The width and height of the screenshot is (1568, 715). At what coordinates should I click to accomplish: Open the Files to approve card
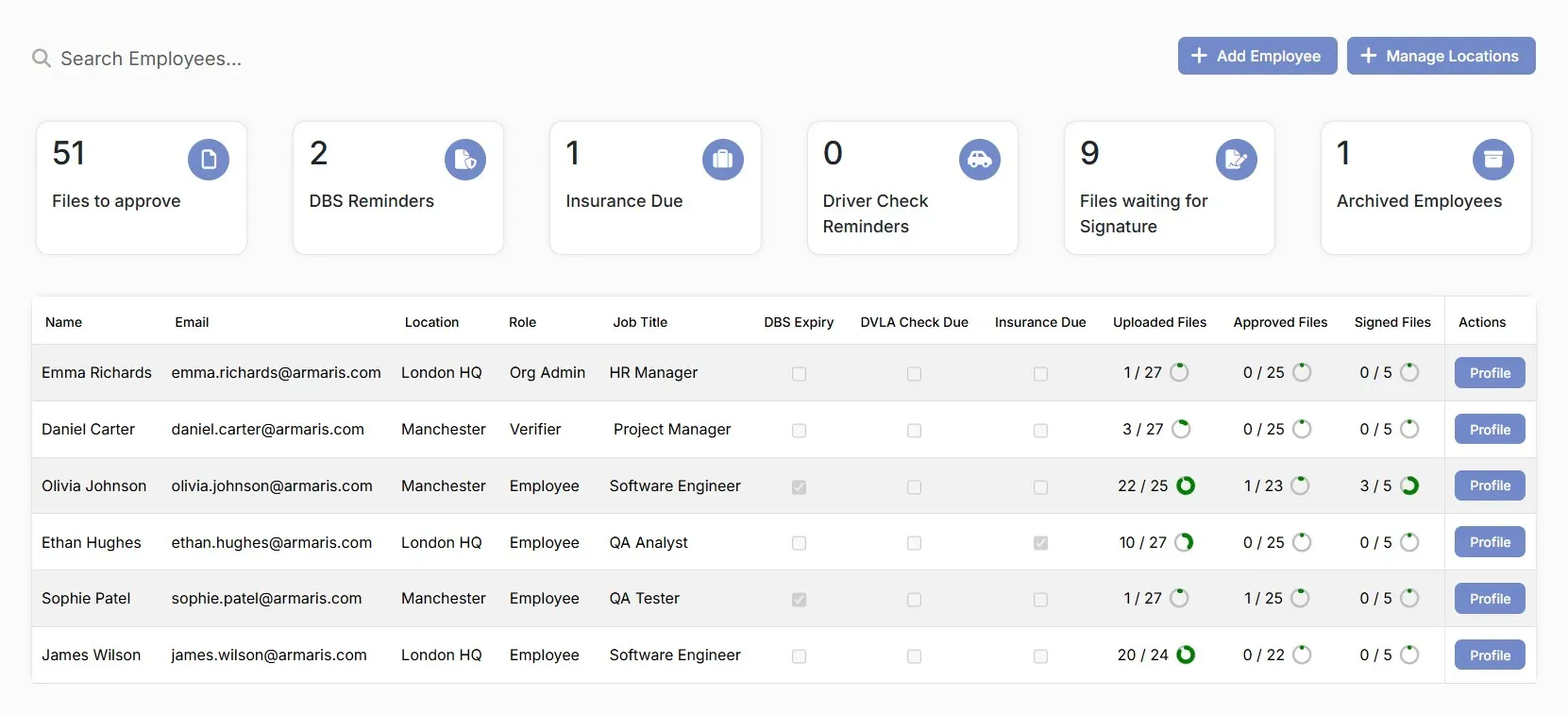(x=142, y=188)
